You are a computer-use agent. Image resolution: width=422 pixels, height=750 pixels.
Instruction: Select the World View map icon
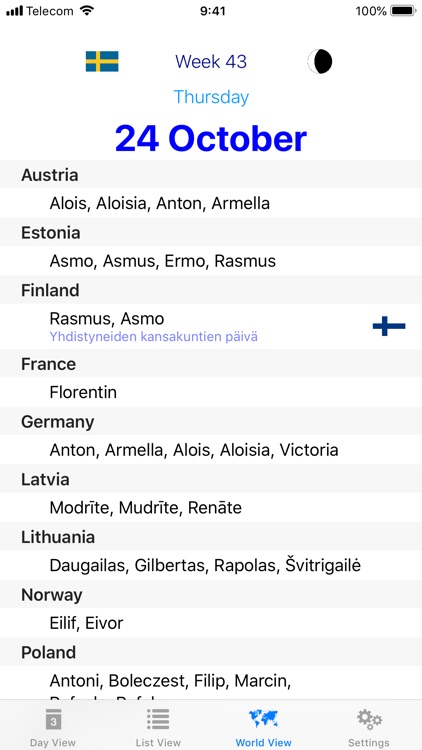(264, 718)
